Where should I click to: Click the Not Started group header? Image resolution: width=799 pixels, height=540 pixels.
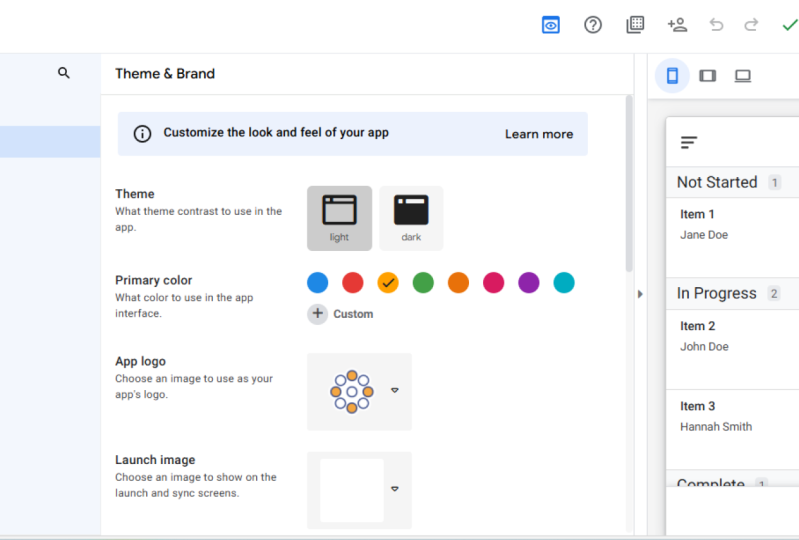[732, 182]
